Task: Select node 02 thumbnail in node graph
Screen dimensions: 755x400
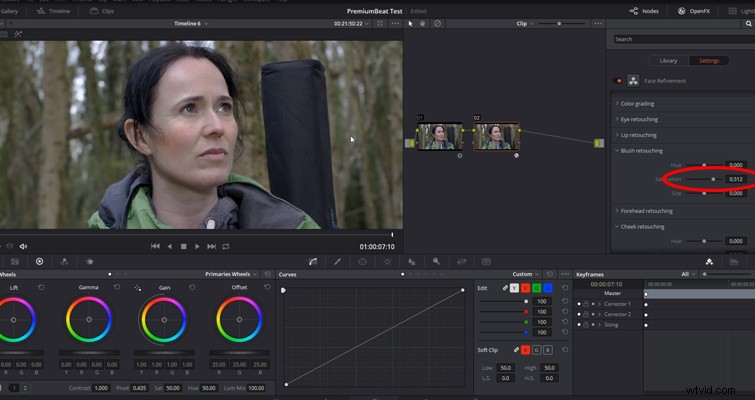Action: [496, 136]
